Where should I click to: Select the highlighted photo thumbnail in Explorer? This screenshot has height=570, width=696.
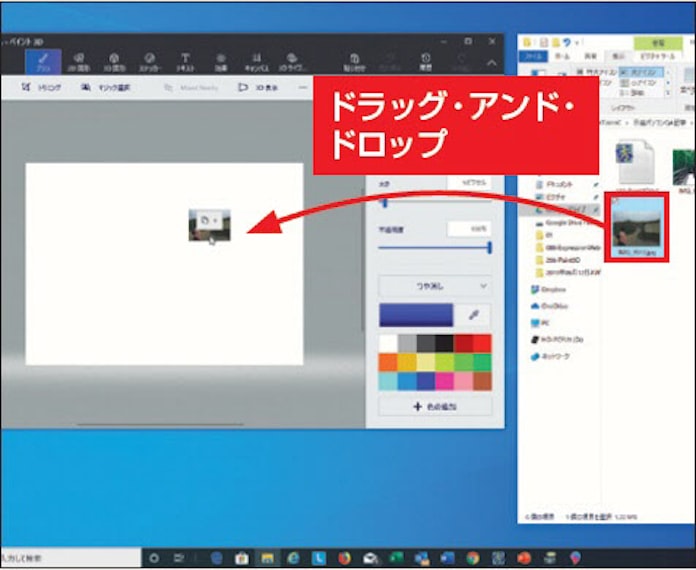click(x=637, y=226)
